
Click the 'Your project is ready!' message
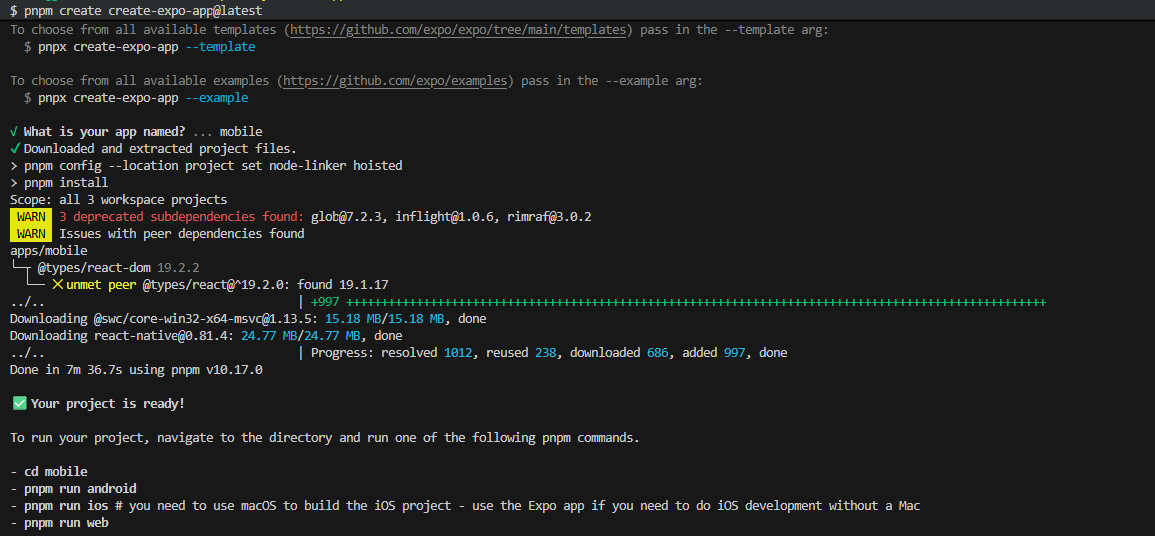pyautogui.click(x=108, y=403)
